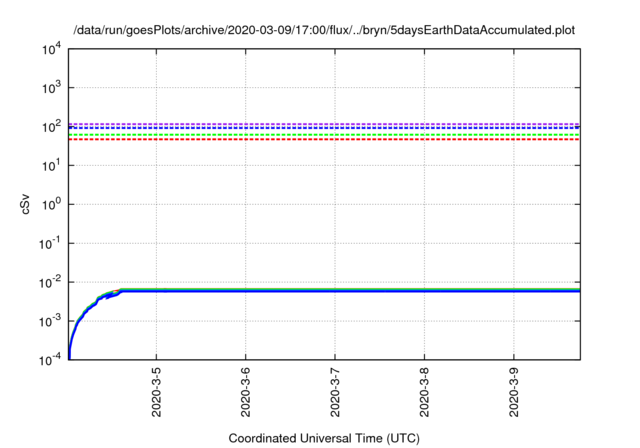
Task: Click the Coordinated Universal Time (UTC) axis label
Action: tap(324, 438)
